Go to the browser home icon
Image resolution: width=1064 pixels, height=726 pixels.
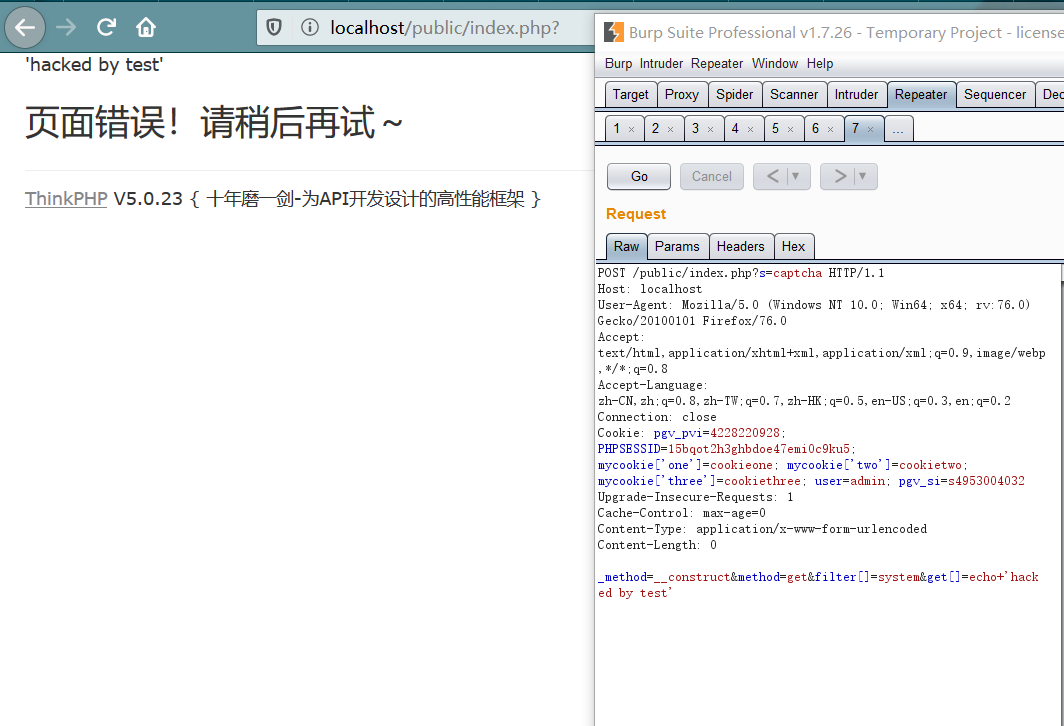(x=146, y=28)
